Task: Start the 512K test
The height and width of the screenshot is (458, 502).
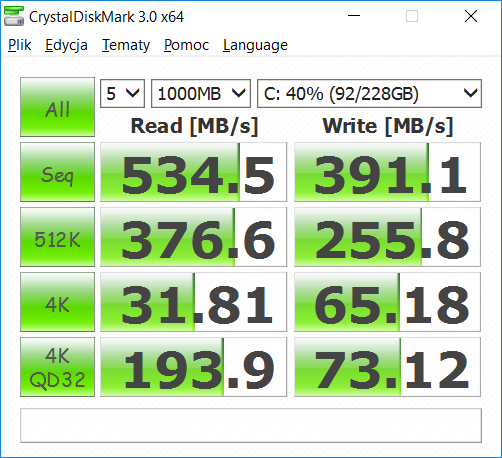Action: click(57, 237)
